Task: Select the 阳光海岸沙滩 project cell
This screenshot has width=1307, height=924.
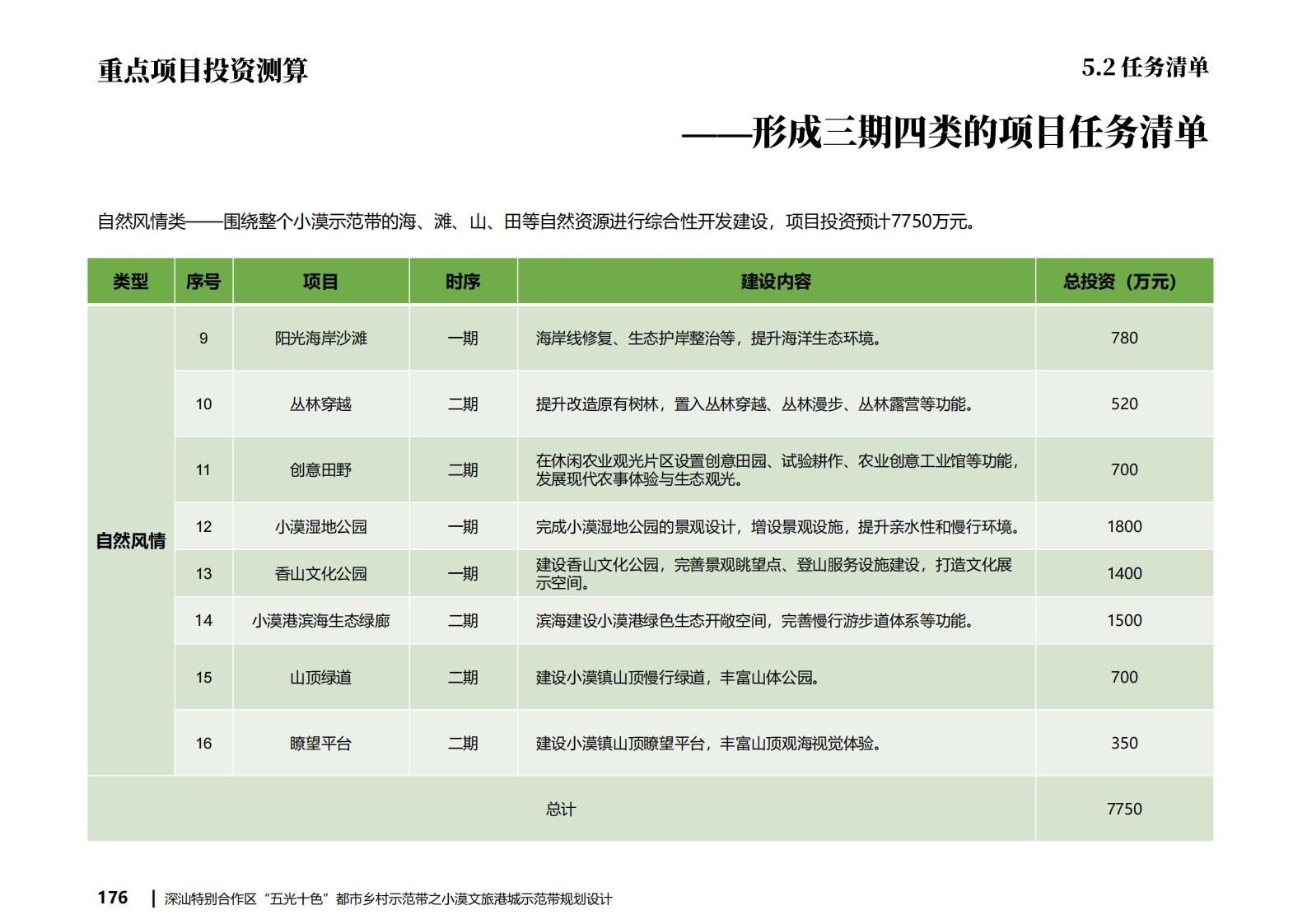Action: pyautogui.click(x=321, y=338)
